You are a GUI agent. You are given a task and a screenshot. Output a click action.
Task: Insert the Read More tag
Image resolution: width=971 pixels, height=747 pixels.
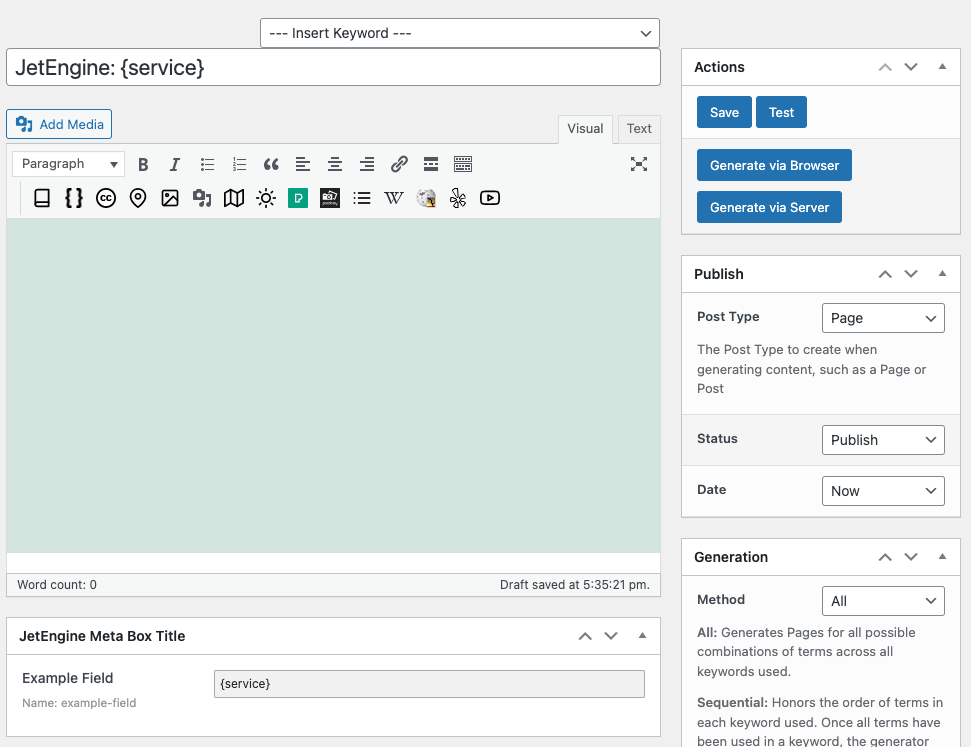[431, 164]
